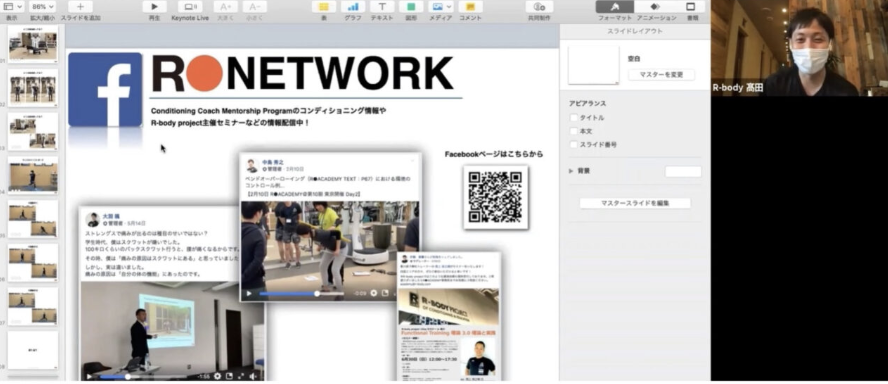Screen dimensions: 888x384
Task: Select the QR code image on slide
Action: pos(496,197)
